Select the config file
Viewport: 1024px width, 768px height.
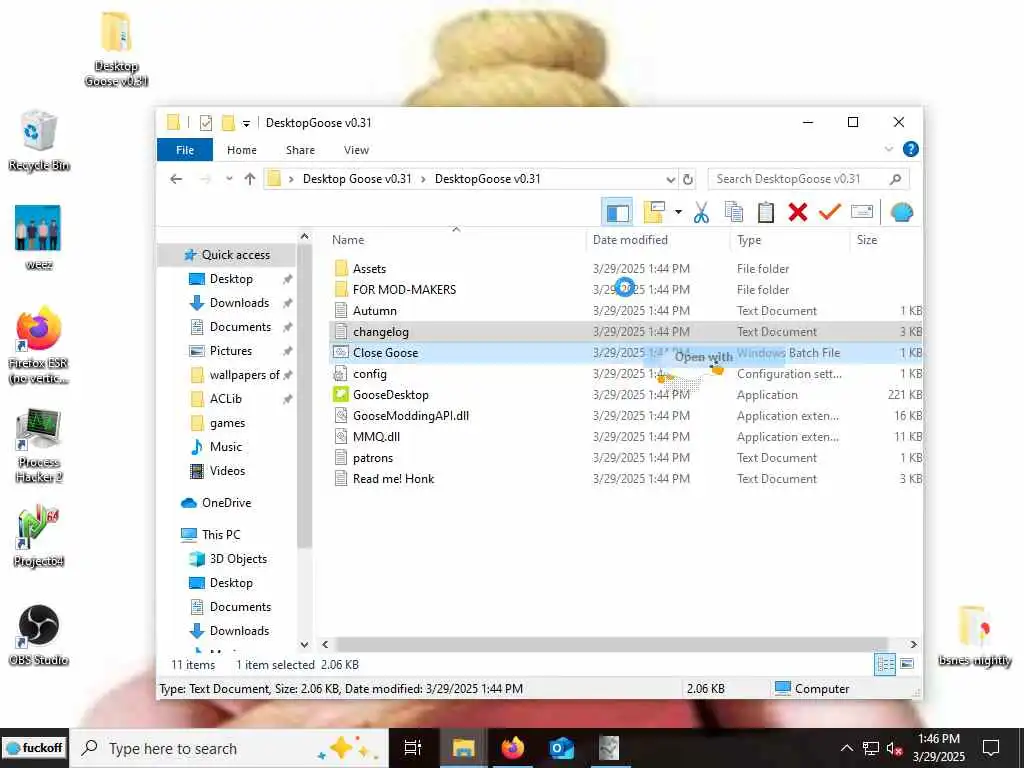pyautogui.click(x=626, y=374)
